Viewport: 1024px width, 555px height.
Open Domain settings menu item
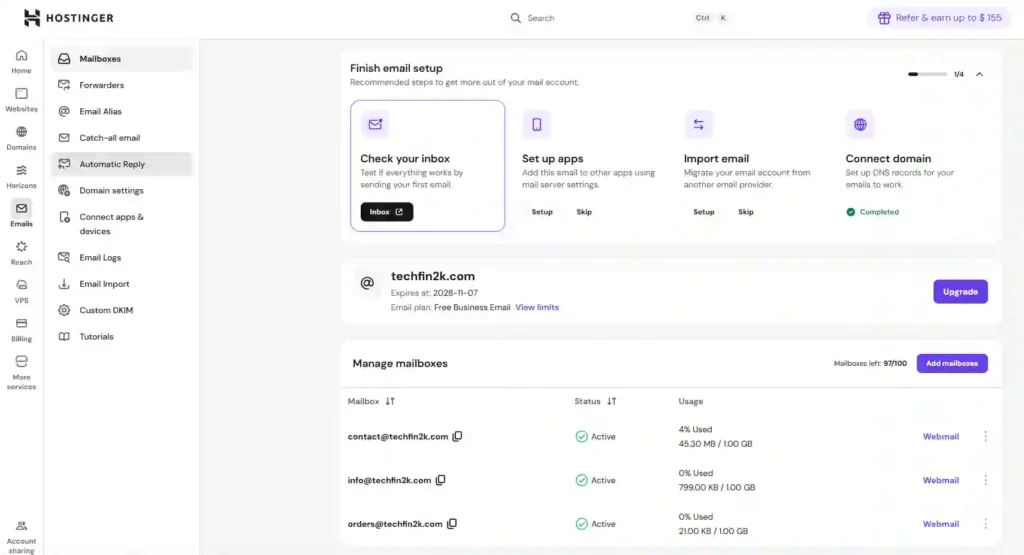pyautogui.click(x=121, y=191)
